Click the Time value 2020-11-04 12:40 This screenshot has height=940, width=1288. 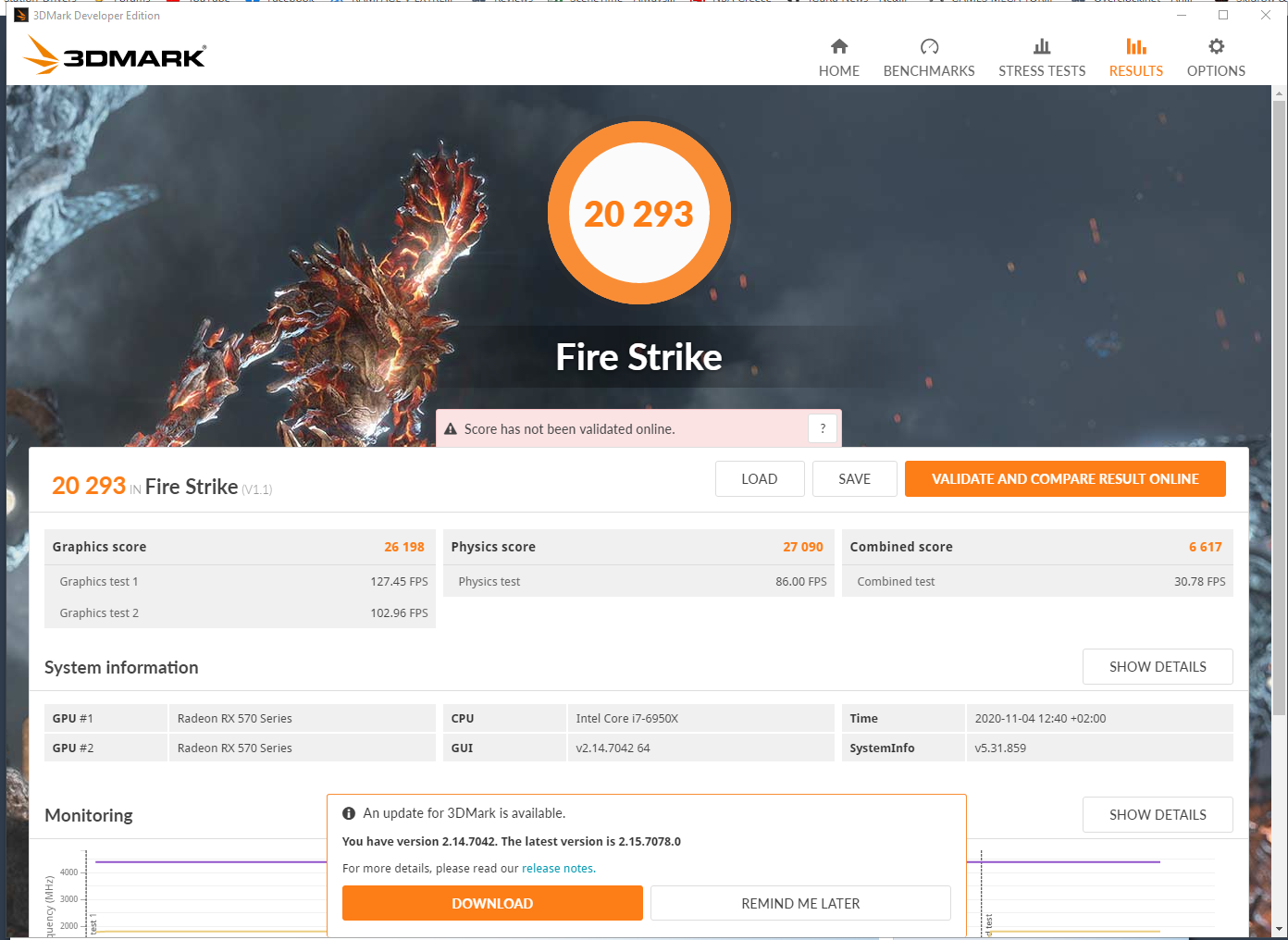1040,718
